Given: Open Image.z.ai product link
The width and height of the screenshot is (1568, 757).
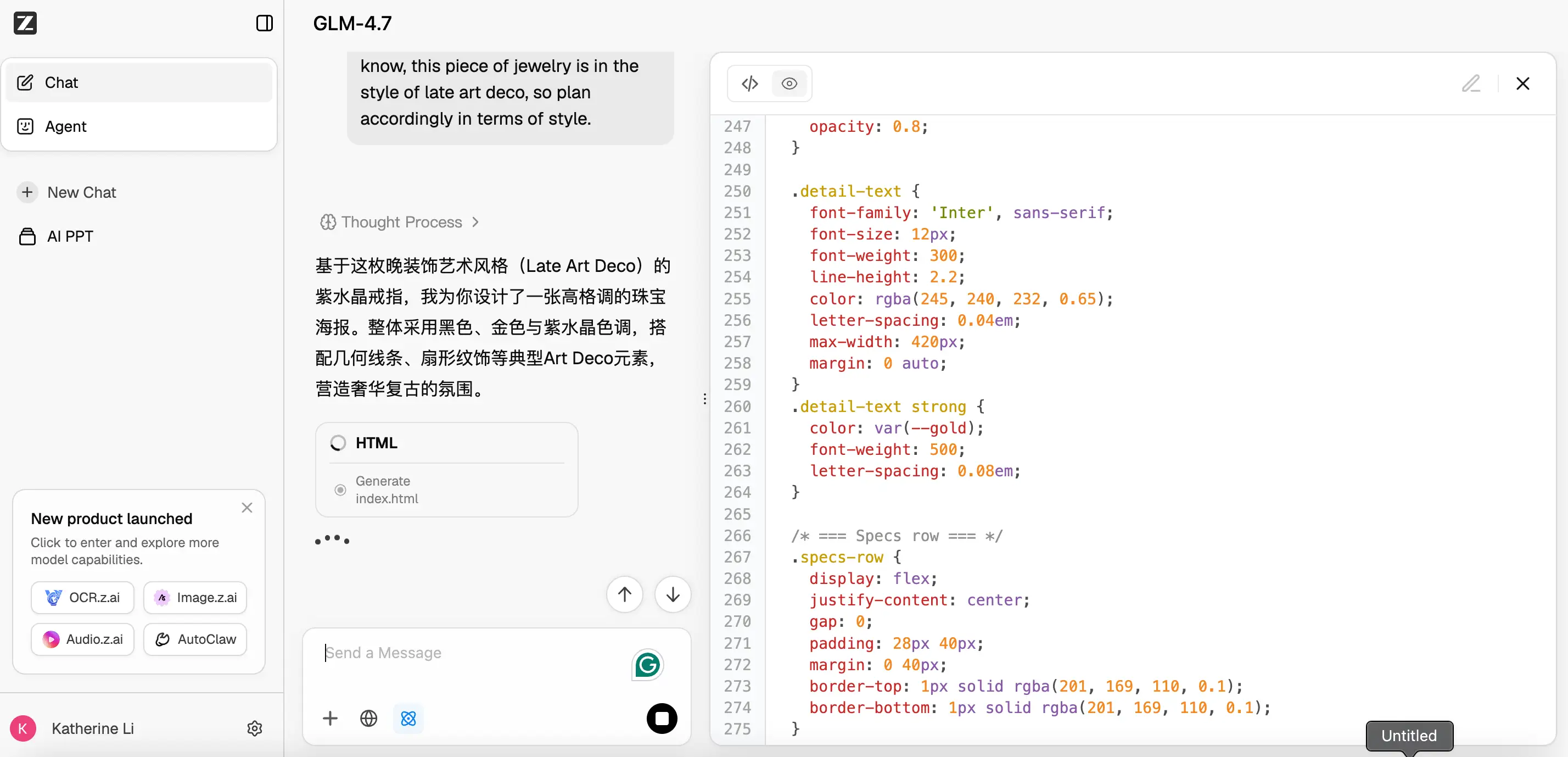Looking at the screenshot, I should (x=195, y=598).
